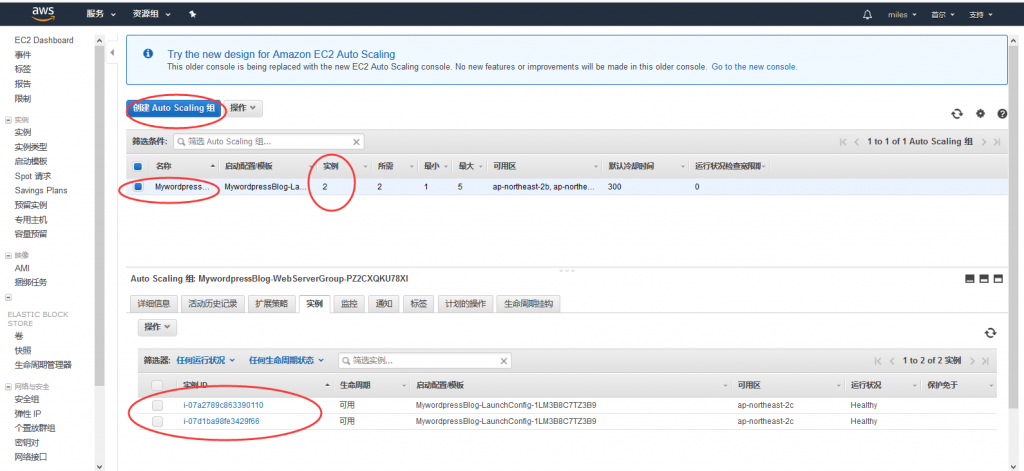The width and height of the screenshot is (1024, 471).
Task: Clear the Auto Scaling group filter text
Action: pyautogui.click(x=356, y=142)
